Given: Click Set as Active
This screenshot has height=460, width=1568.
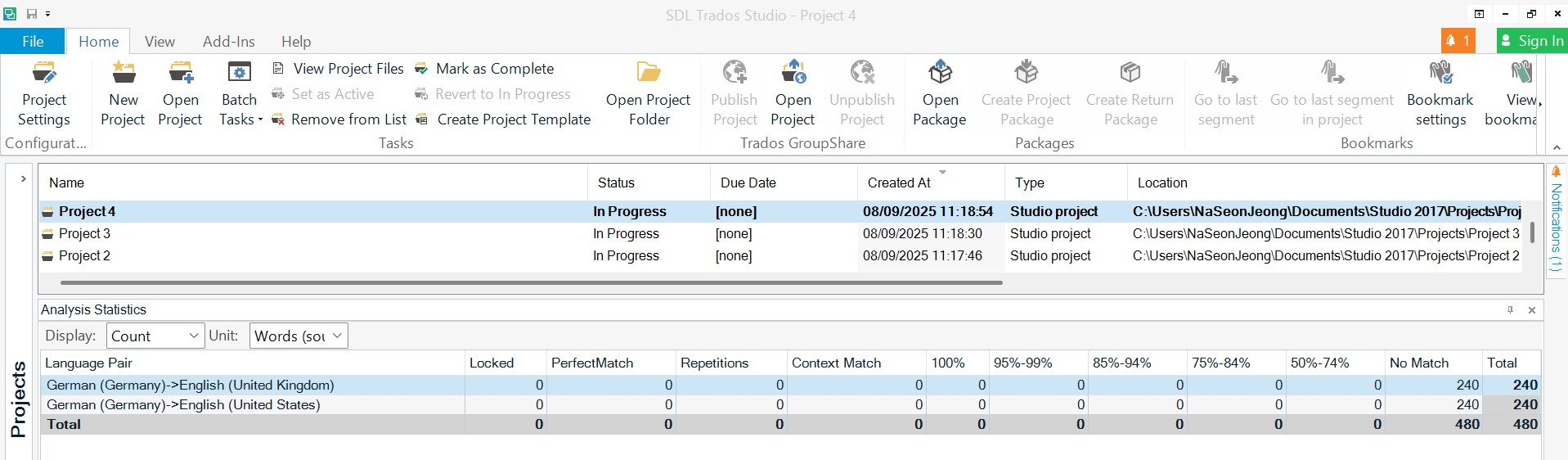Looking at the screenshot, I should (322, 94).
